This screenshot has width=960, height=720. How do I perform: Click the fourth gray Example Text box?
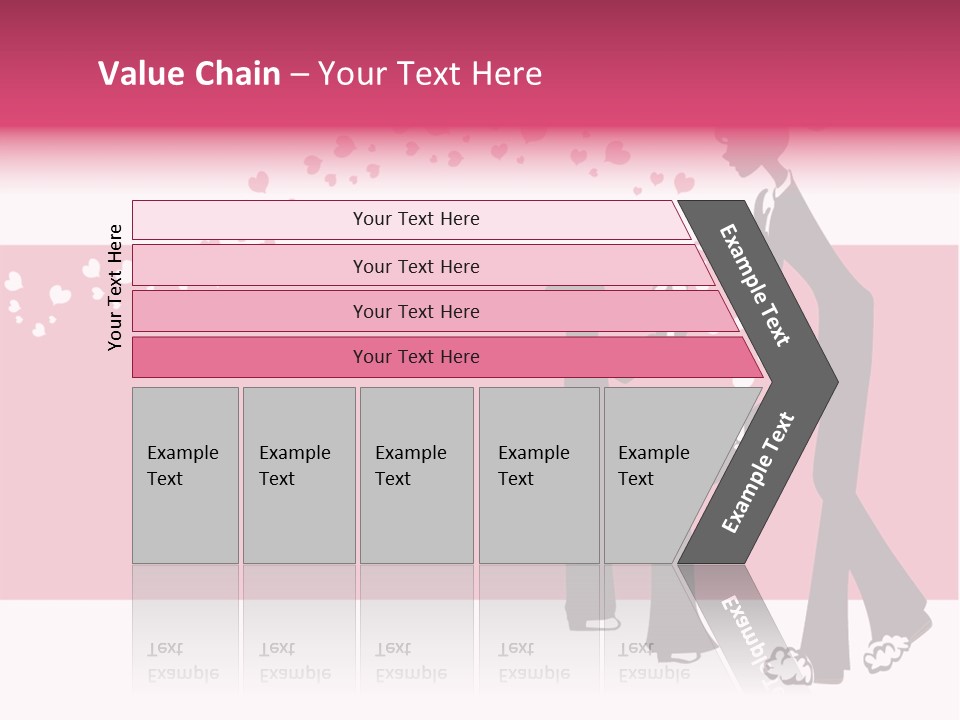(x=539, y=475)
